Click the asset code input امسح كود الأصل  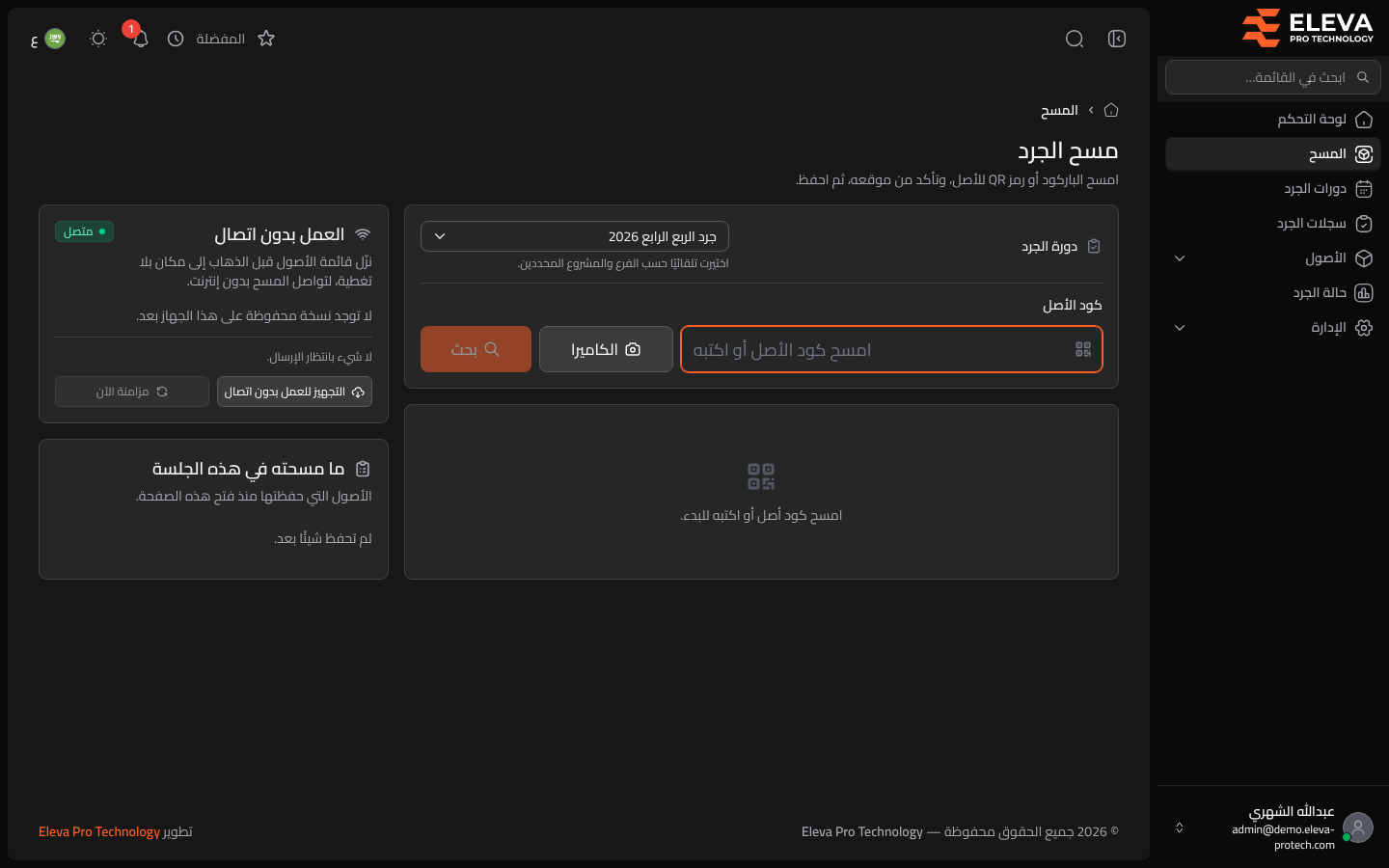891,349
